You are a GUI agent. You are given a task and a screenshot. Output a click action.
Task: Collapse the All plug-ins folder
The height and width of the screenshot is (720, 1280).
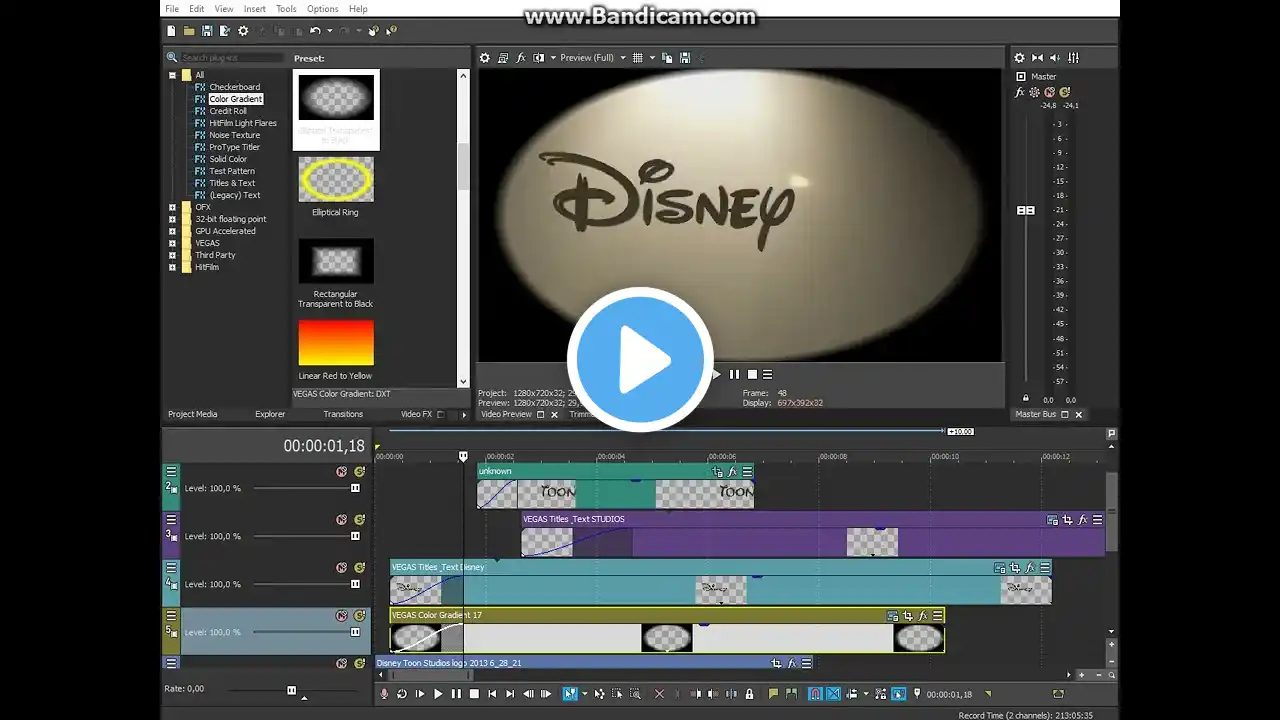pos(172,75)
